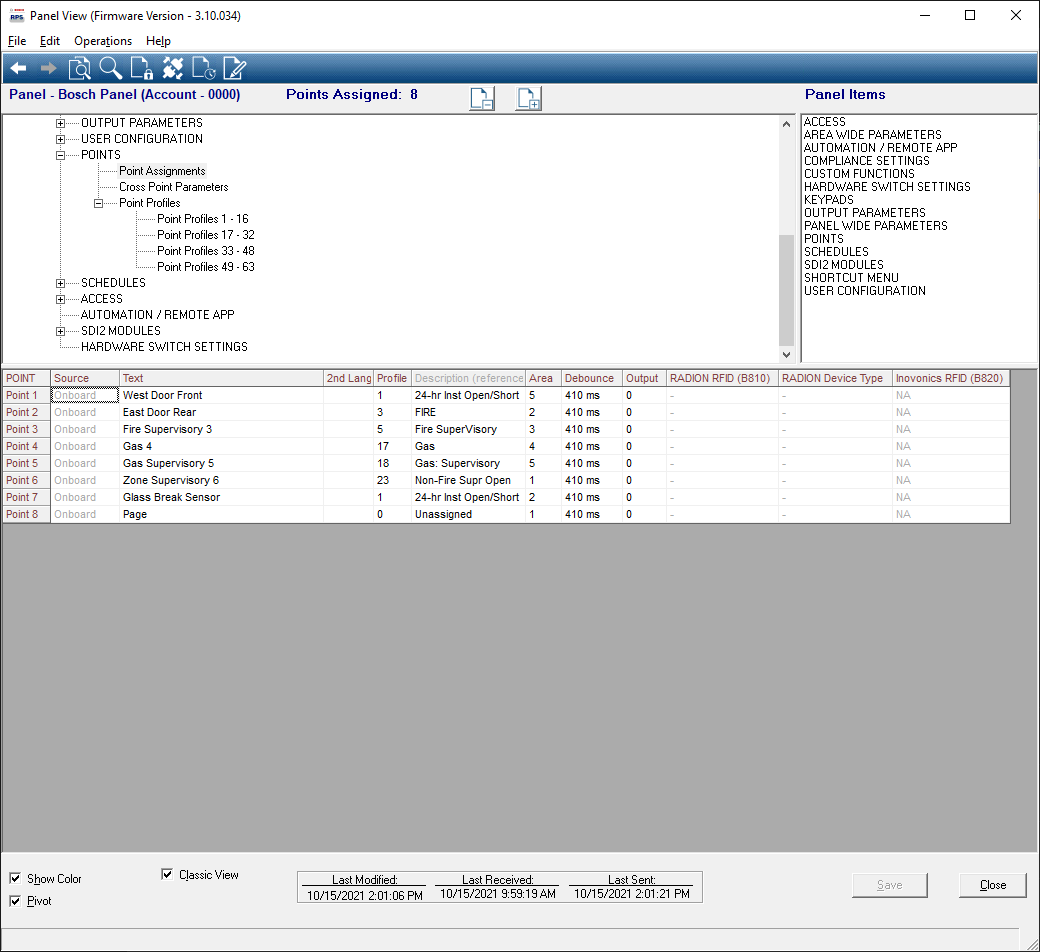Expand the SDI2 MODULES tree node
Screen dimensions: 1040x952
[61, 331]
